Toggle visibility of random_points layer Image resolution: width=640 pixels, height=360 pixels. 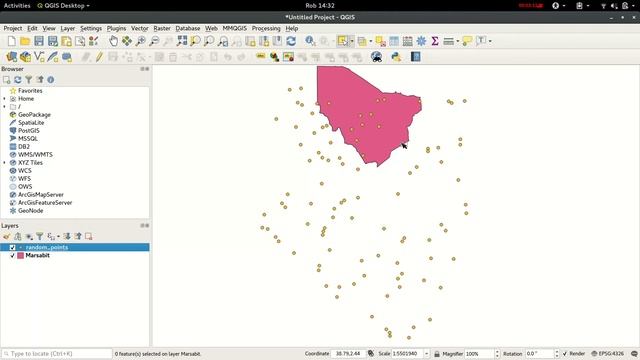12,247
